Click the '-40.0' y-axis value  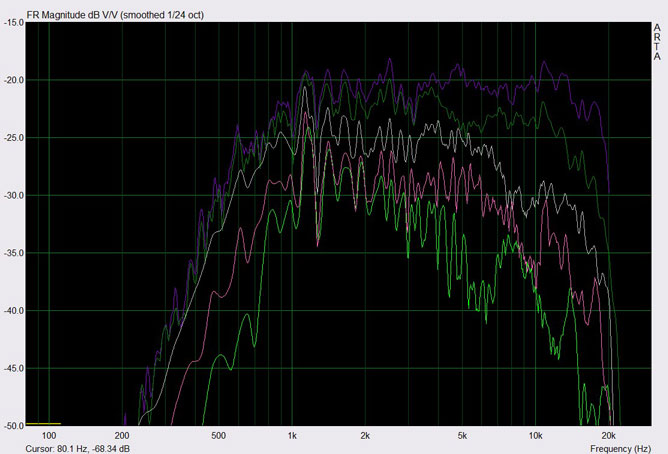point(13,311)
